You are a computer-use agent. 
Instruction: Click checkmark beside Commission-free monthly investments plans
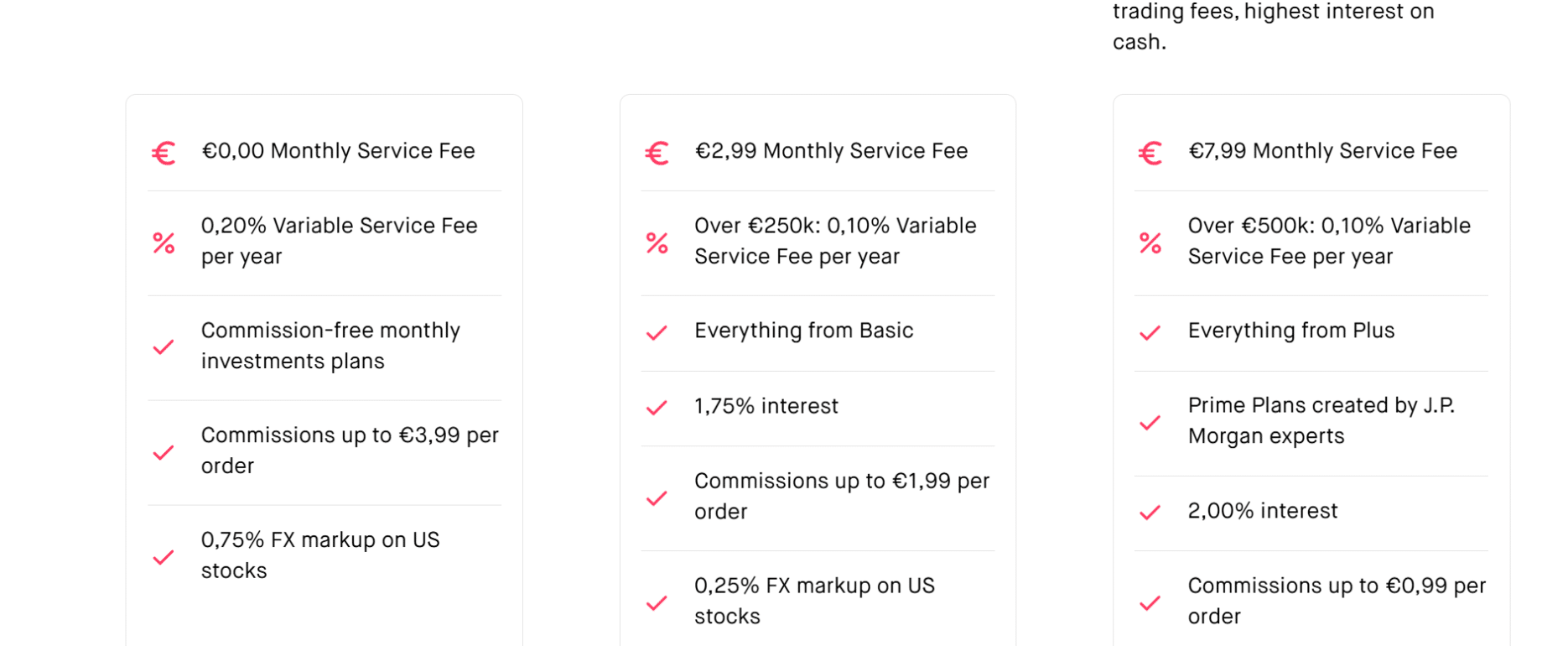pos(164,346)
